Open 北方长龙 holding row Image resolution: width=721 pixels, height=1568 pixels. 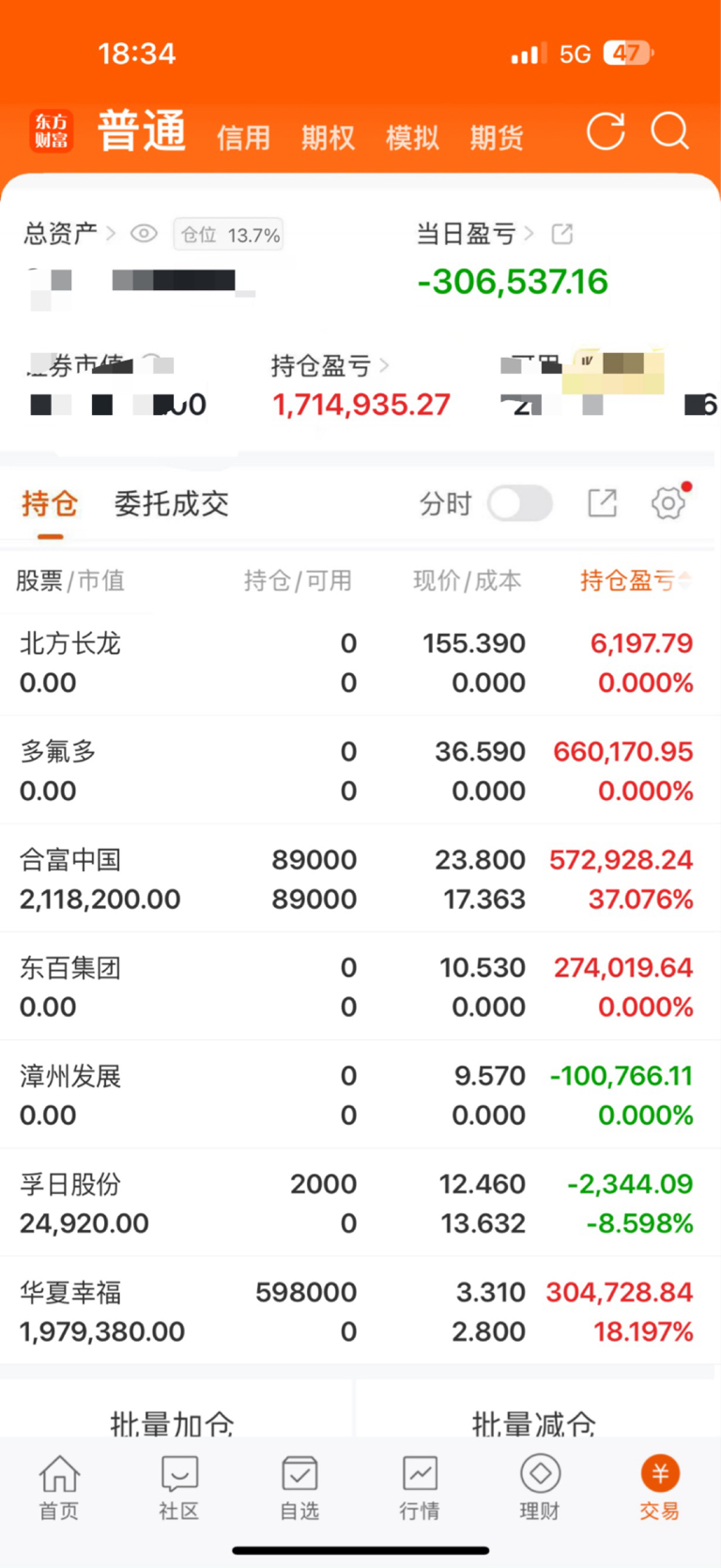360,663
